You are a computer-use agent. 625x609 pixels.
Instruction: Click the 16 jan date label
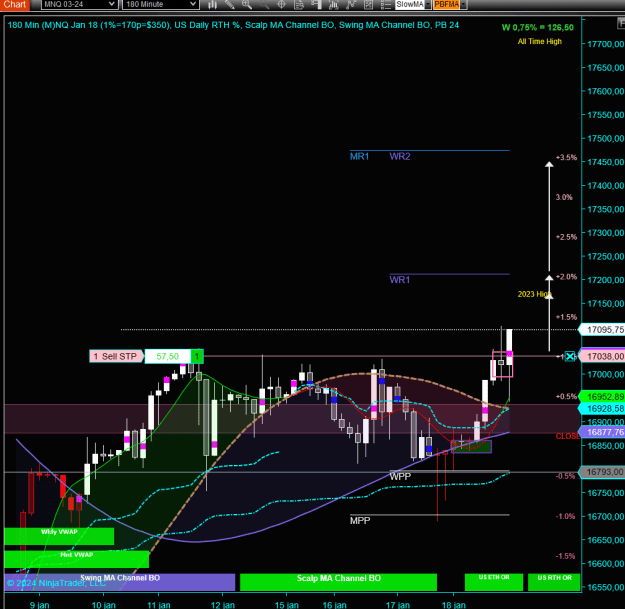334,605
